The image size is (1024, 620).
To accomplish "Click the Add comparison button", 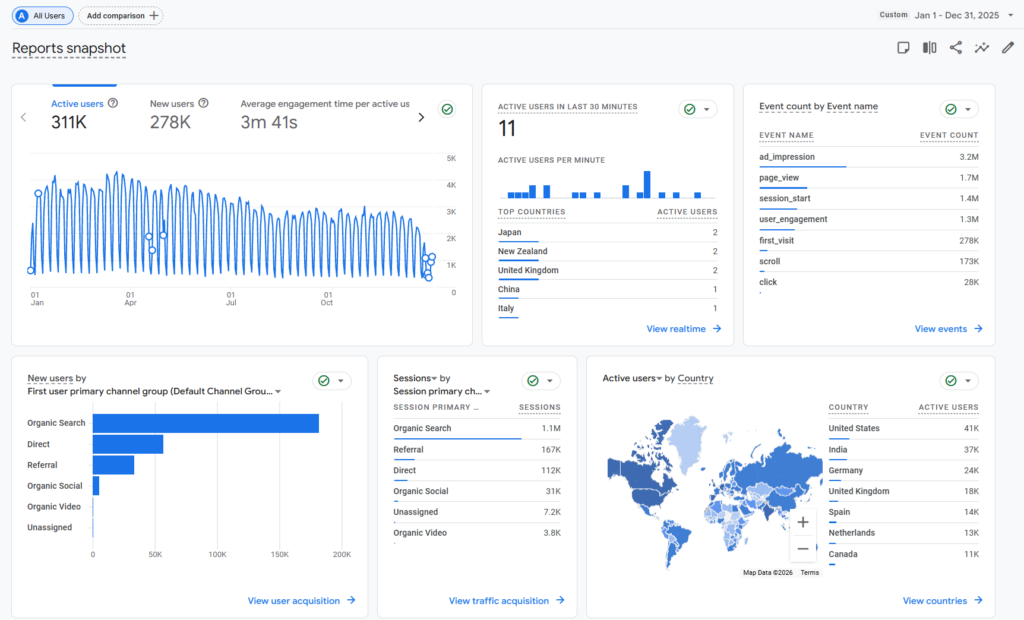I will pyautogui.click(x=121, y=16).
